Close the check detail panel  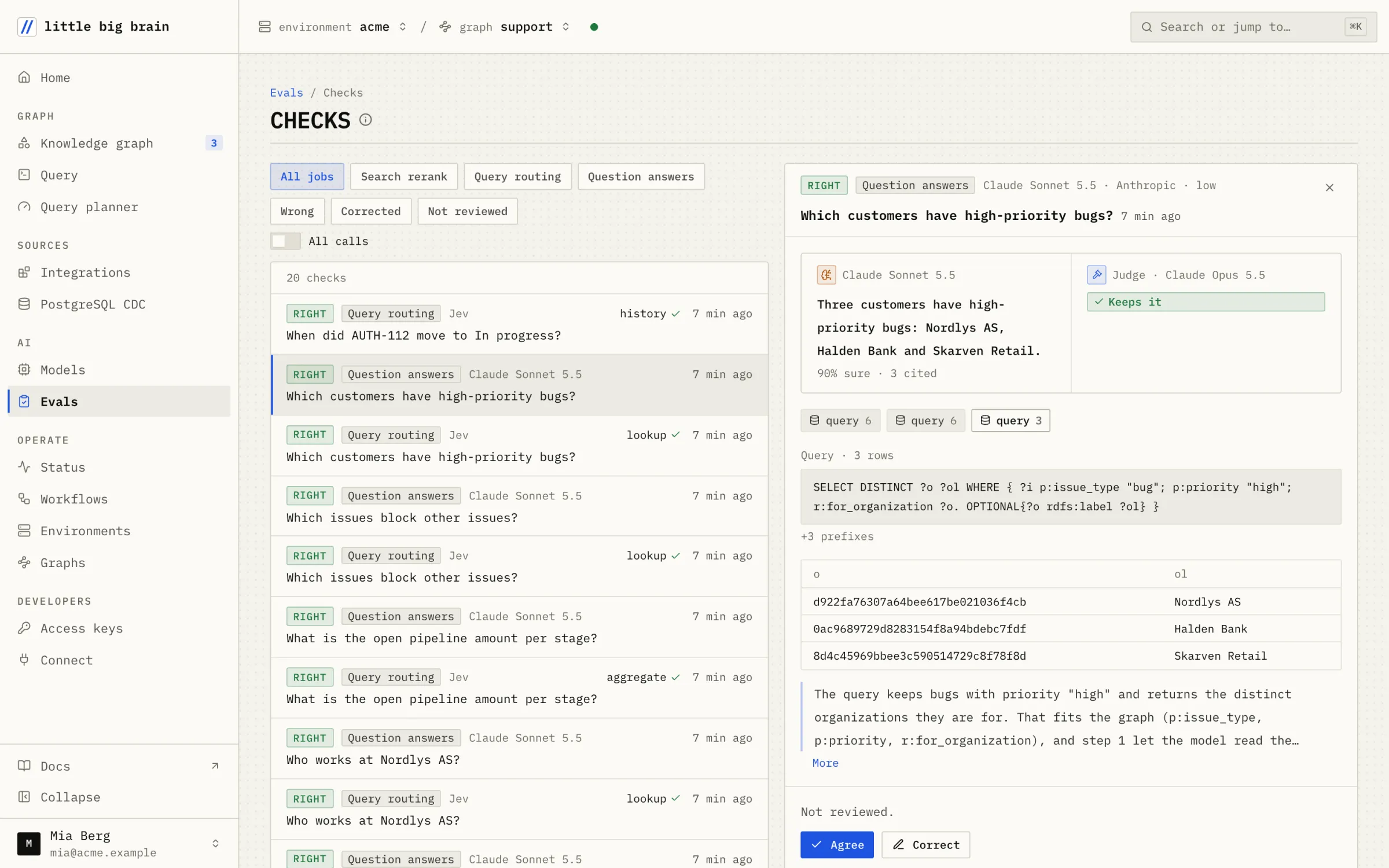(1329, 187)
